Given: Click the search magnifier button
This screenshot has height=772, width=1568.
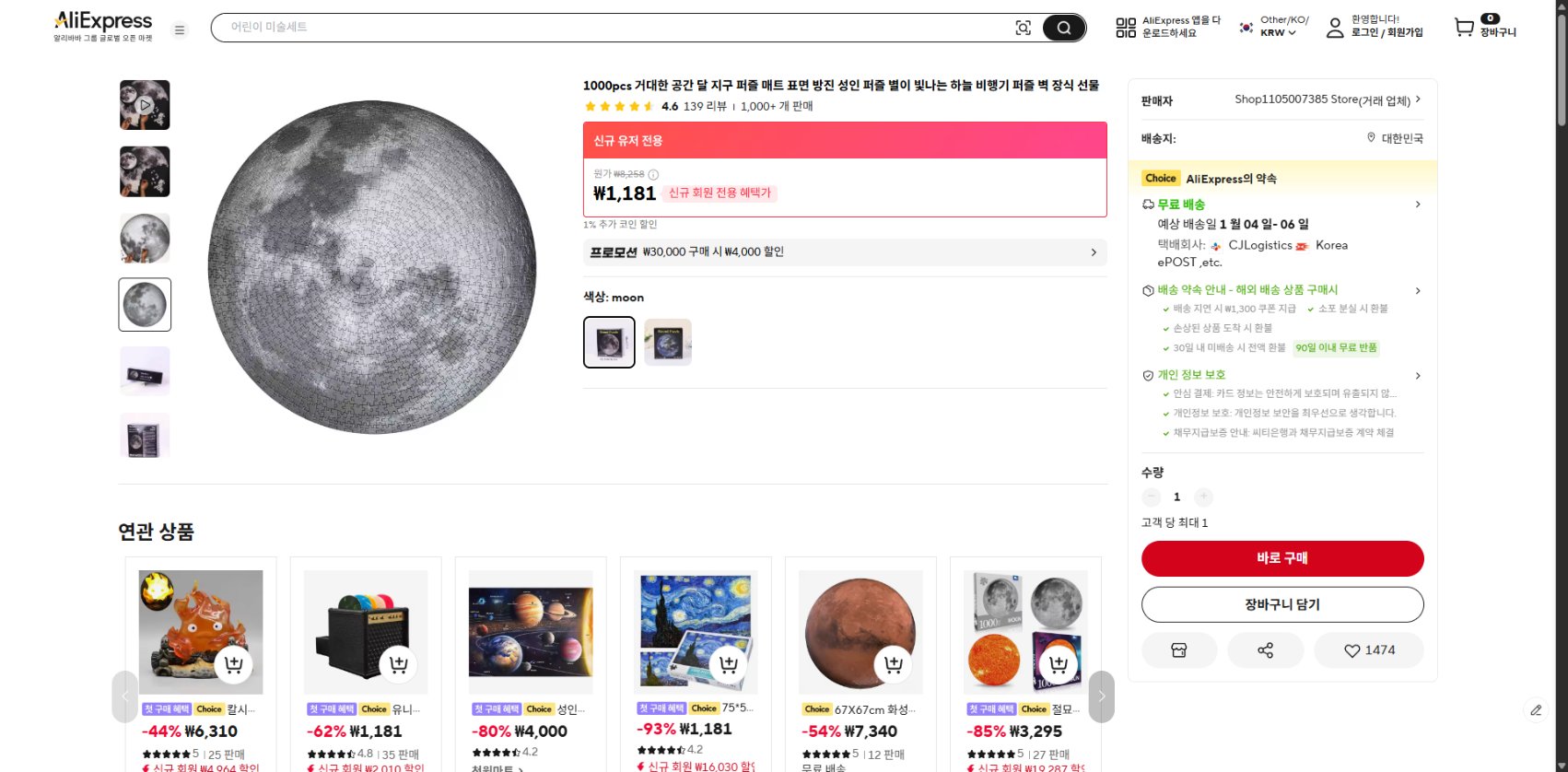Looking at the screenshot, I should click(x=1063, y=28).
